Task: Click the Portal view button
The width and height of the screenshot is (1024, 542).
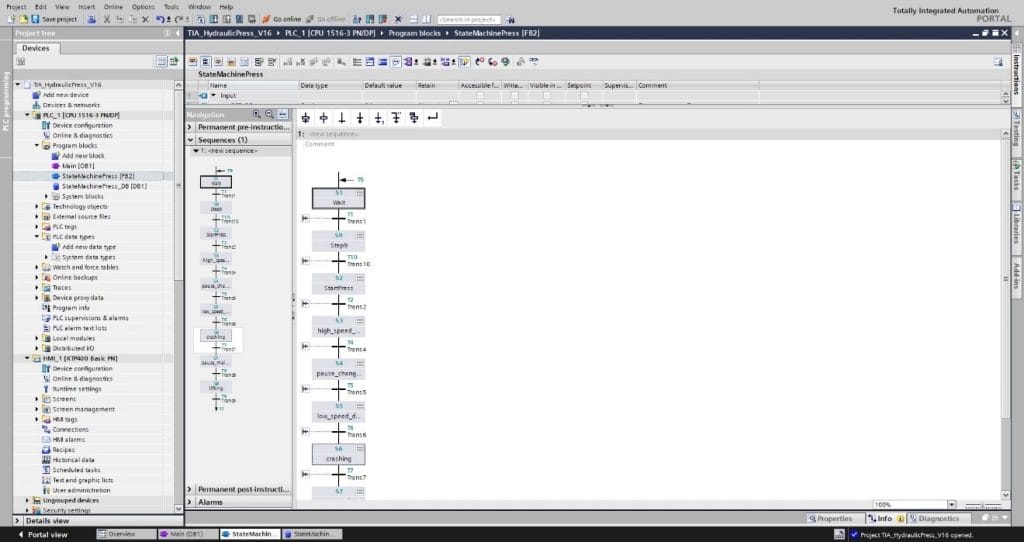Action: (42, 534)
